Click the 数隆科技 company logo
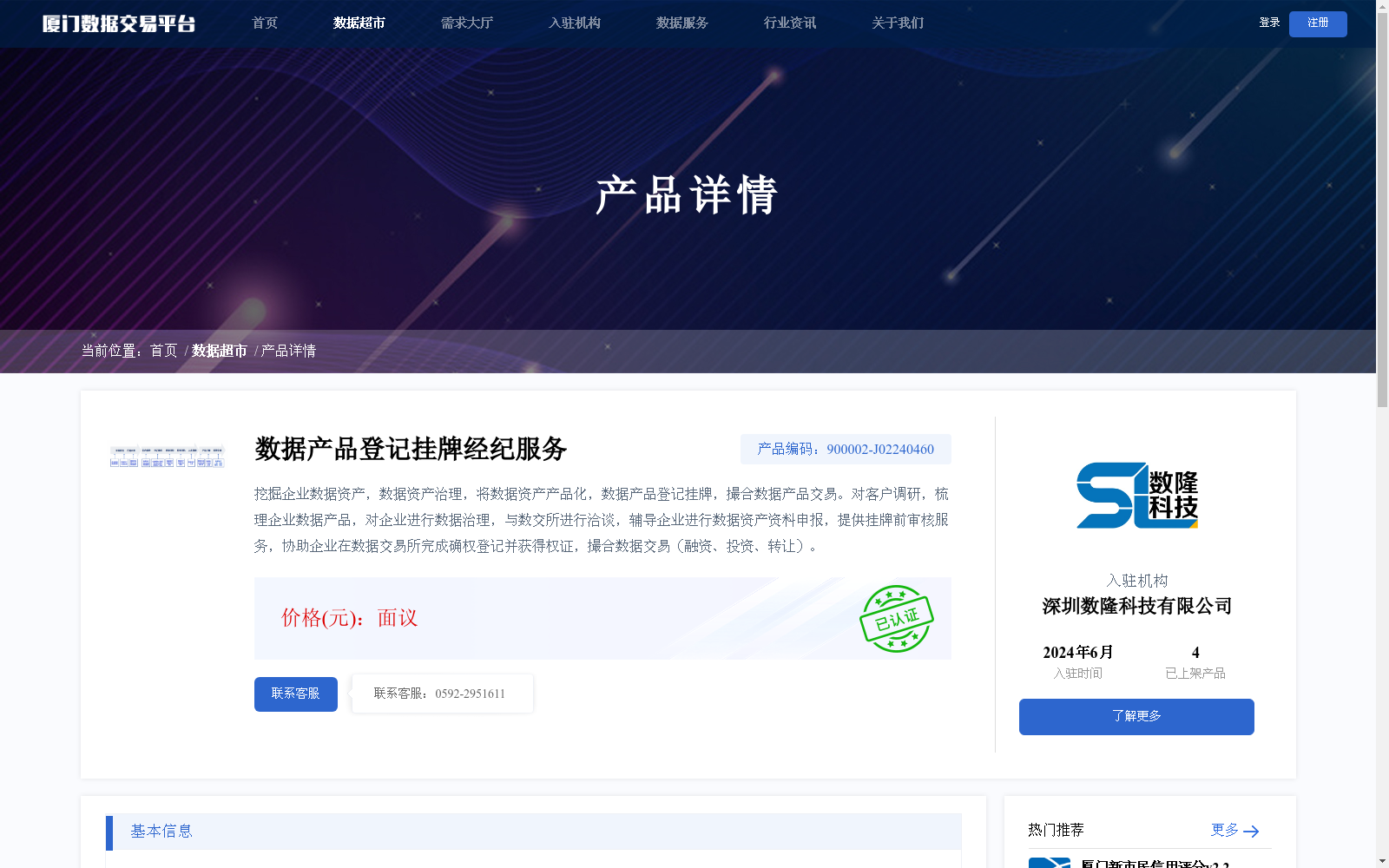This screenshot has height=868, width=1389. pyautogui.click(x=1137, y=495)
